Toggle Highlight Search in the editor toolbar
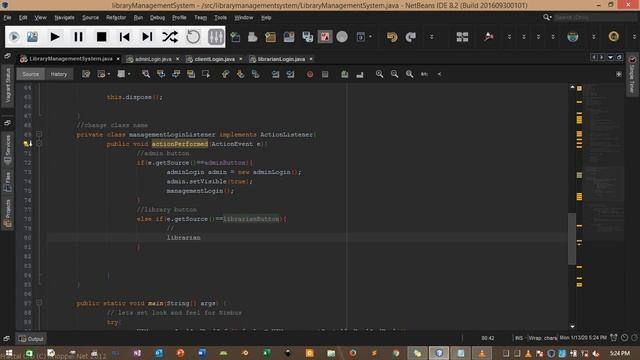The width and height of the screenshot is (640, 360). pos(191,74)
